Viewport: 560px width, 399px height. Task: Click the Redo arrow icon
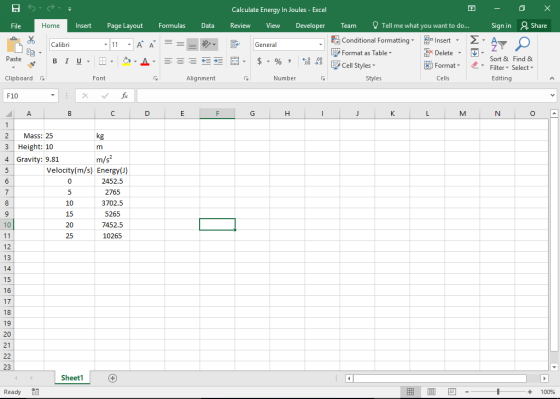(51, 8)
